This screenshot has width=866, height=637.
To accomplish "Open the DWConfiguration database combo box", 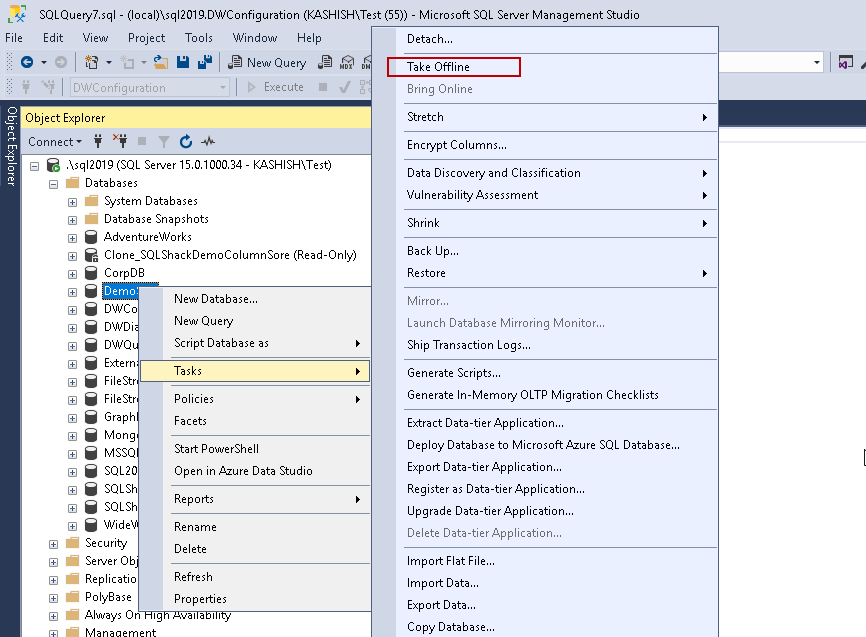I will coord(150,87).
